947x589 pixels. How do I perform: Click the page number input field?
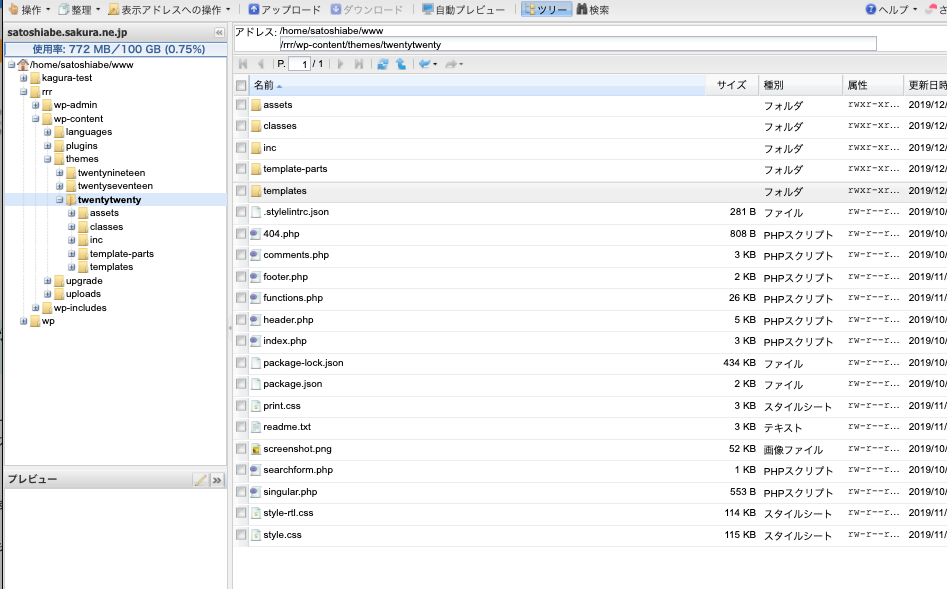pos(299,64)
